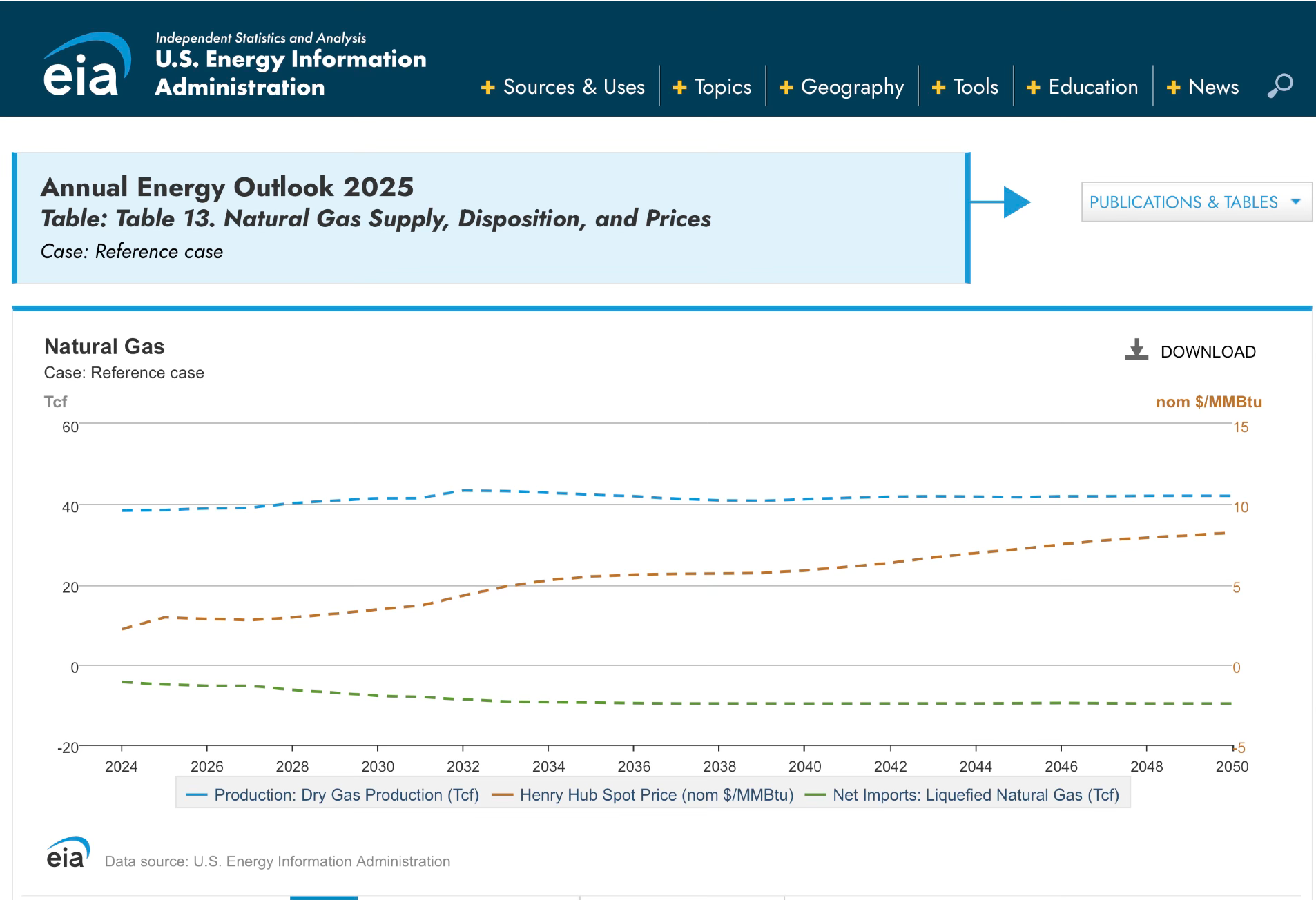1316x900 pixels.
Task: Open the Geography menu
Action: [852, 88]
